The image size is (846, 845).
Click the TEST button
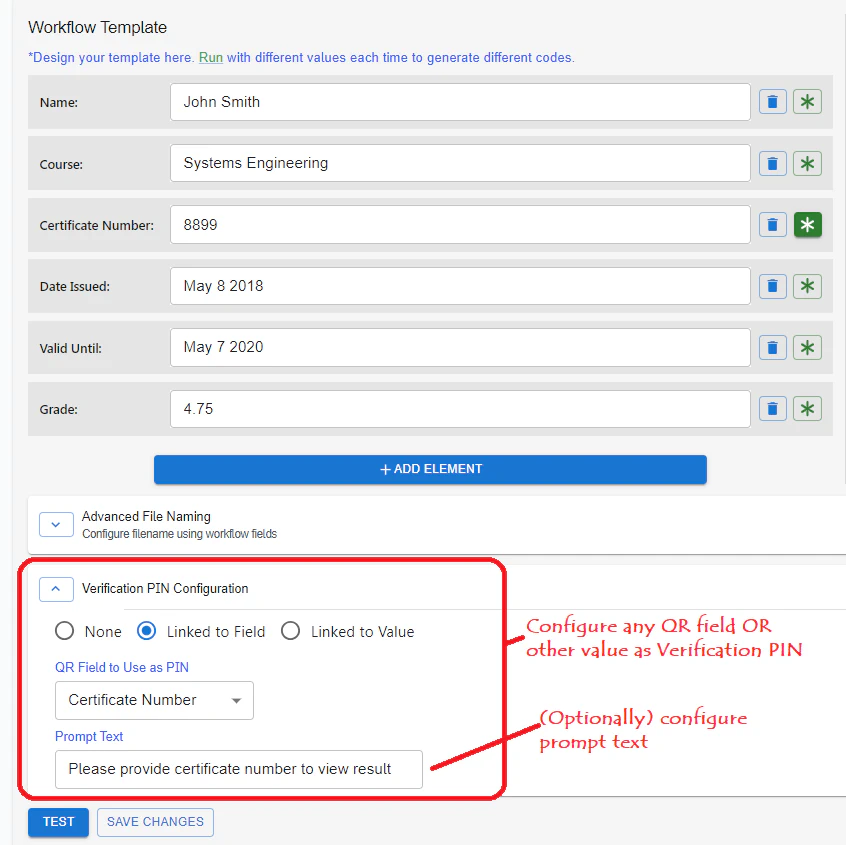pyautogui.click(x=57, y=822)
